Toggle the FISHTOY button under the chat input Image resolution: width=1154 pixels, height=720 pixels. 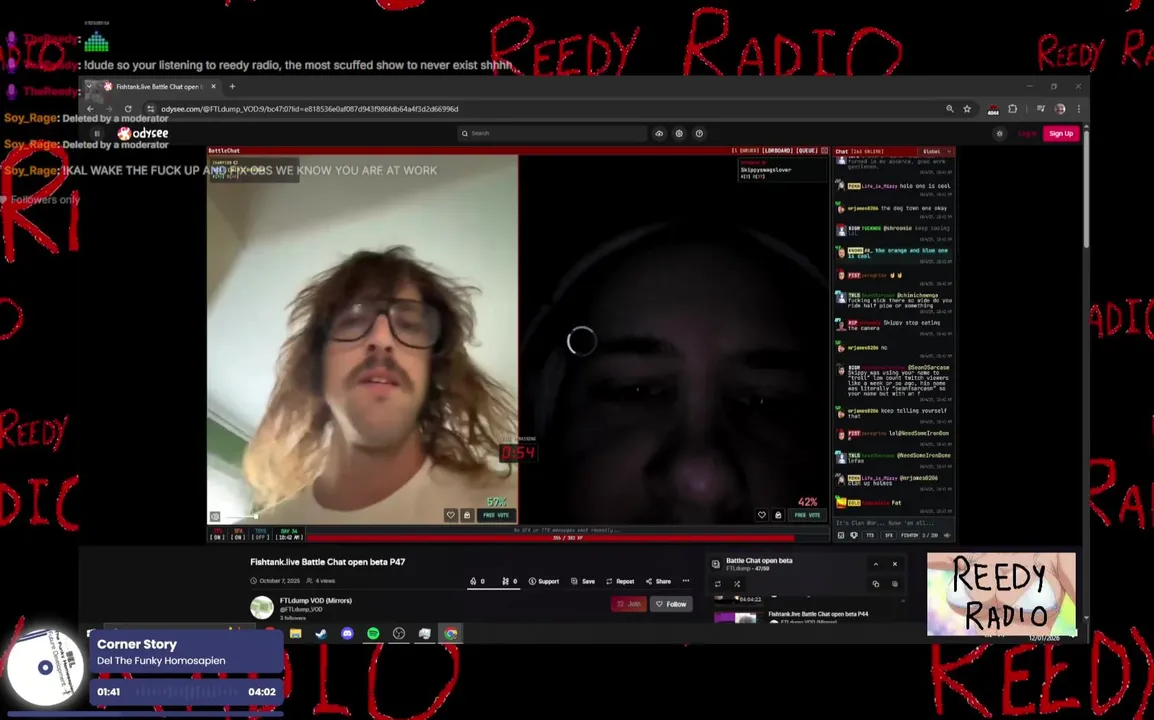(910, 535)
